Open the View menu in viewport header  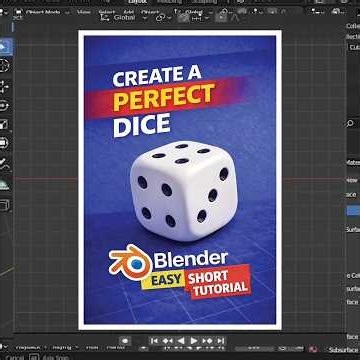click(83, 12)
